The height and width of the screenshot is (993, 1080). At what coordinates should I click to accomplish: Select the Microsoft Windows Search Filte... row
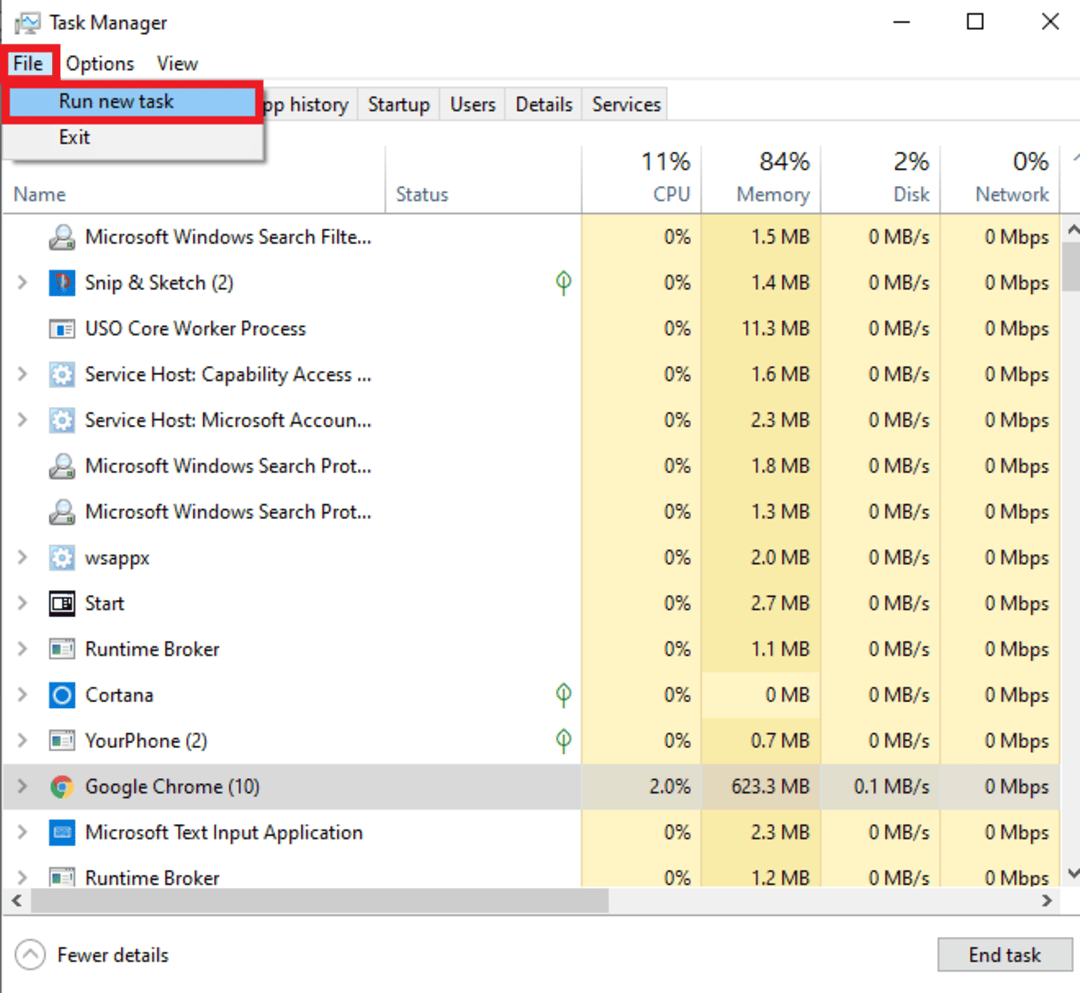(532, 237)
